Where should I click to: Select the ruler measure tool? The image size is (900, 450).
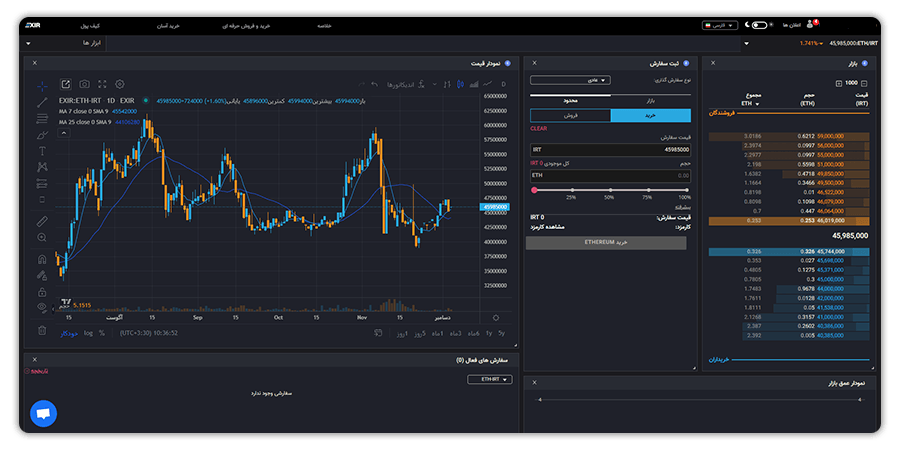pos(42,221)
